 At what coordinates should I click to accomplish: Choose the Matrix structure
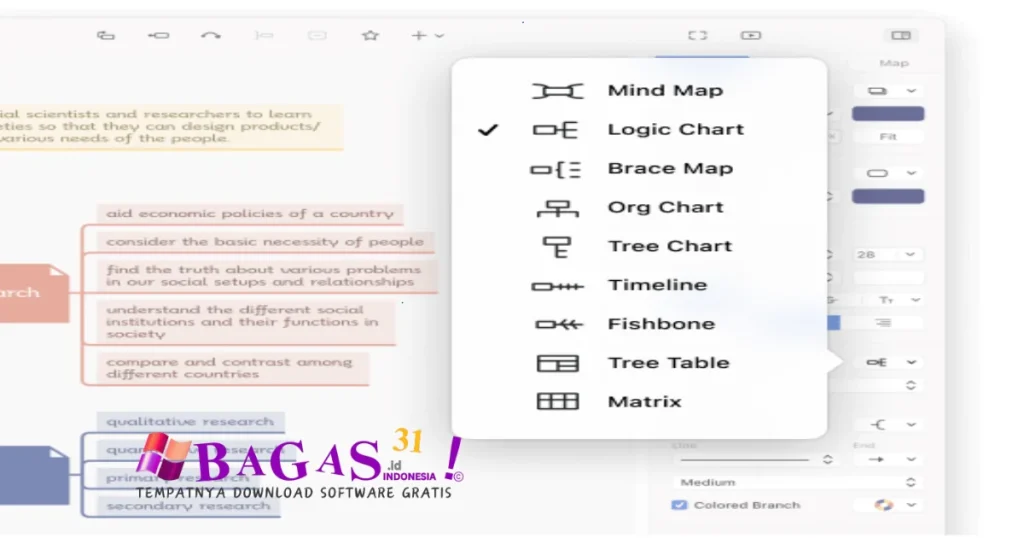point(639,402)
